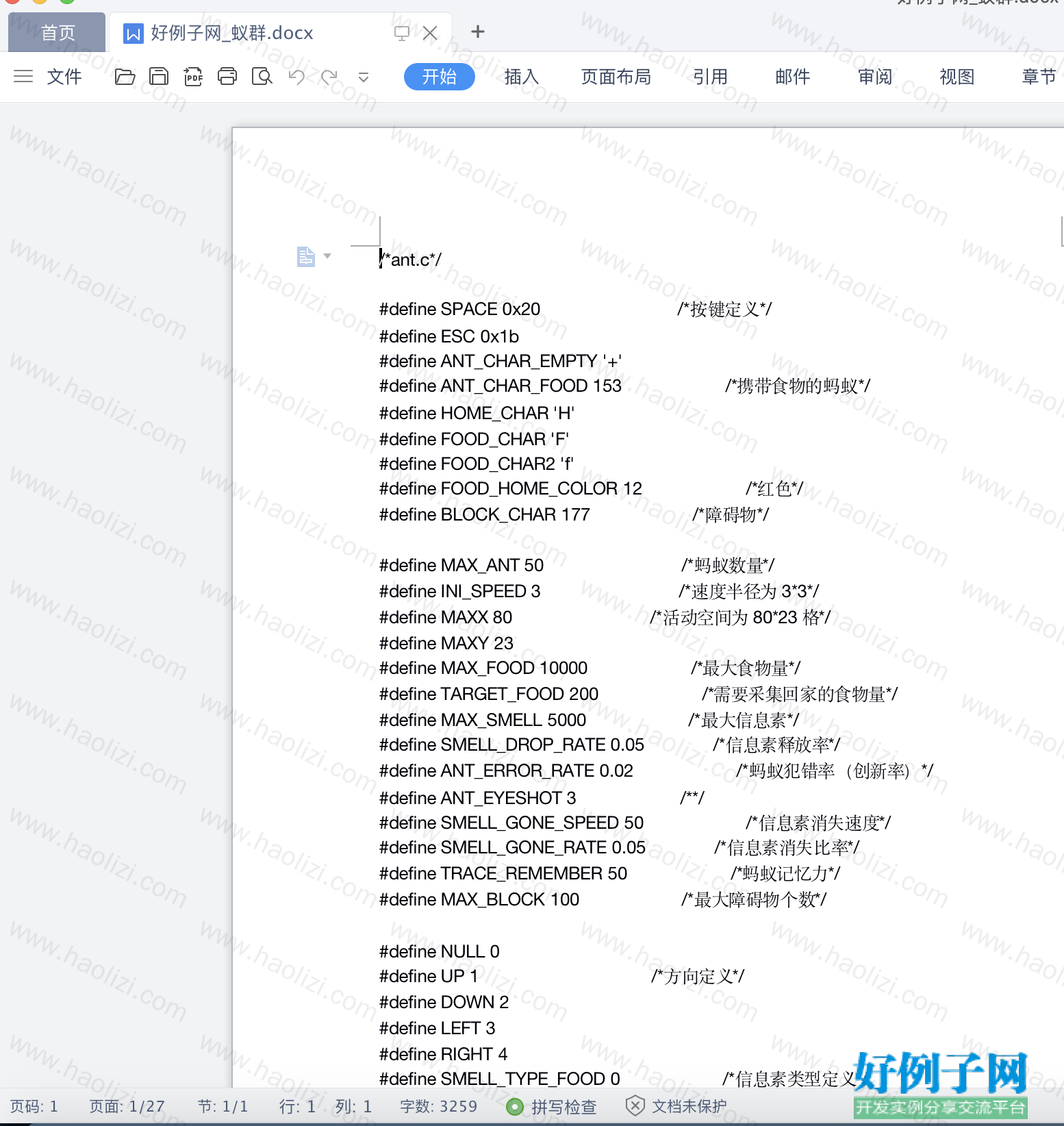Add a new tab with plus button
Screen dimensions: 1064x1126
[x=478, y=32]
